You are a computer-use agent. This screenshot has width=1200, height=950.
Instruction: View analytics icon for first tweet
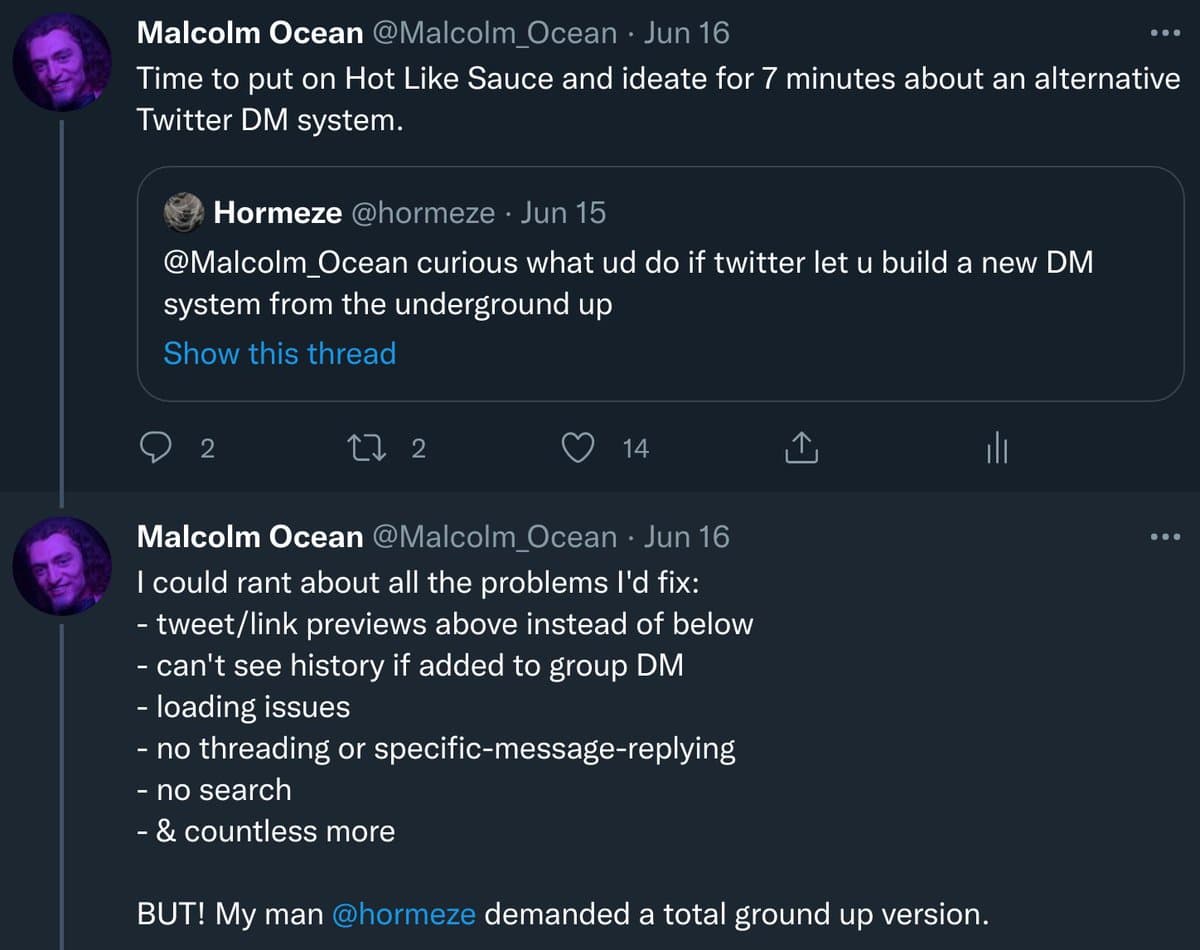997,450
